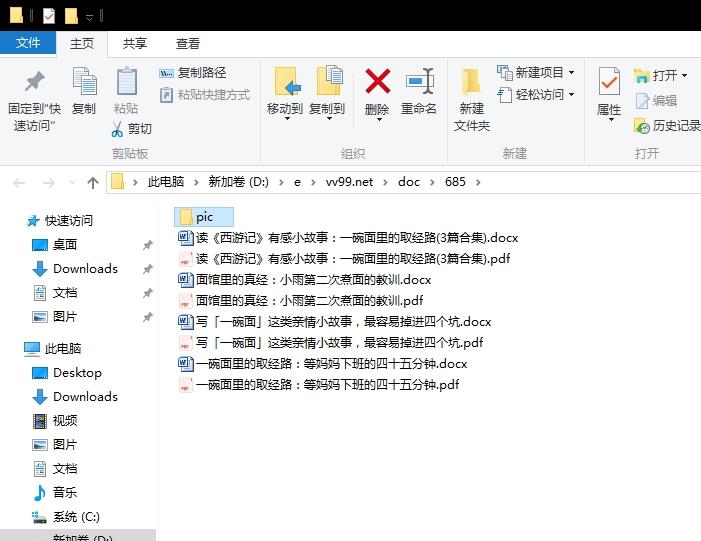
Task: Open 视频 in the sidebar
Action: click(x=55, y=421)
